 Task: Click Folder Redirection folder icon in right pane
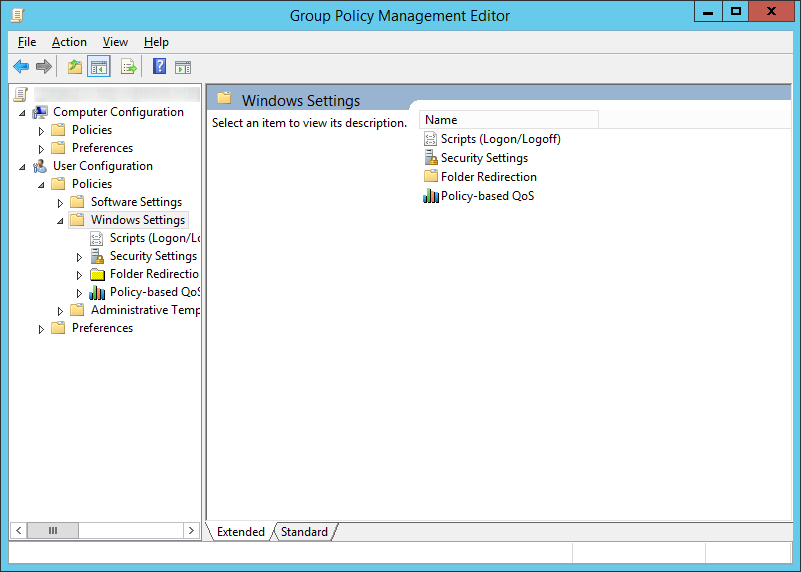coord(431,177)
